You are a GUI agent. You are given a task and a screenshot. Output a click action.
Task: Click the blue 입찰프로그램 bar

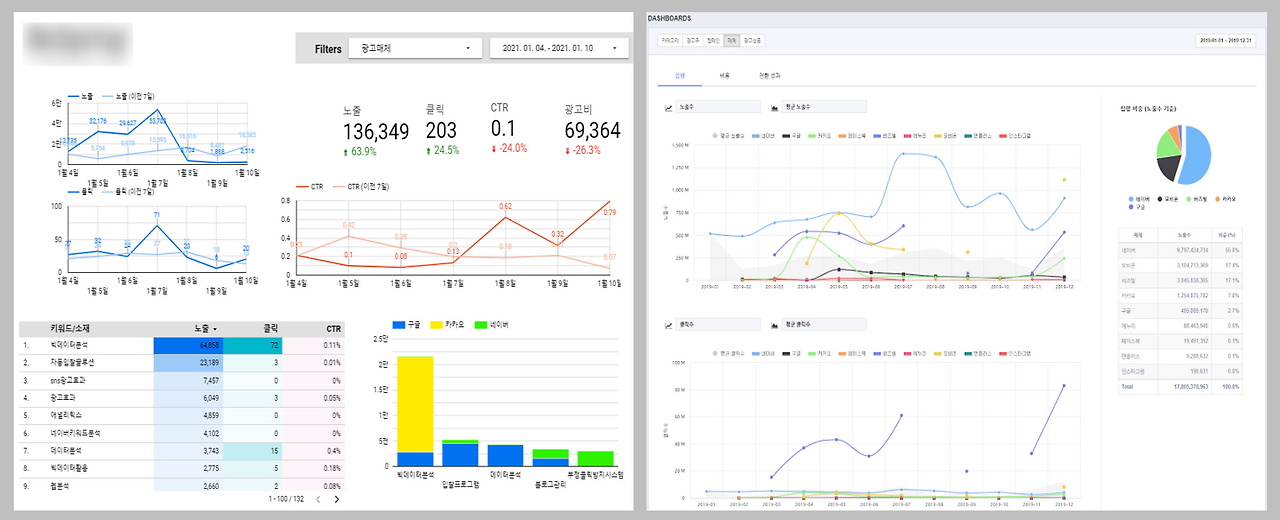click(x=460, y=455)
